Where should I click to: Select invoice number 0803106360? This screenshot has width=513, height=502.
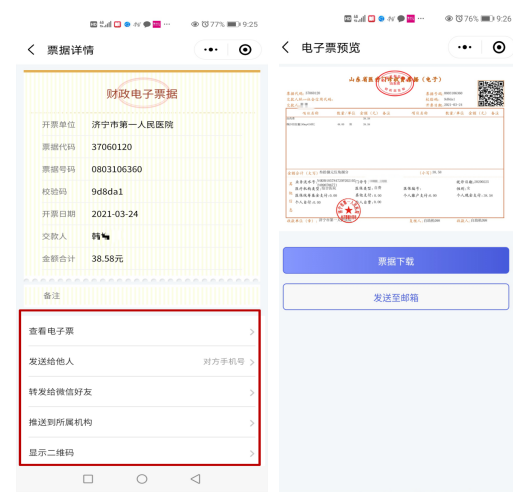(x=117, y=169)
